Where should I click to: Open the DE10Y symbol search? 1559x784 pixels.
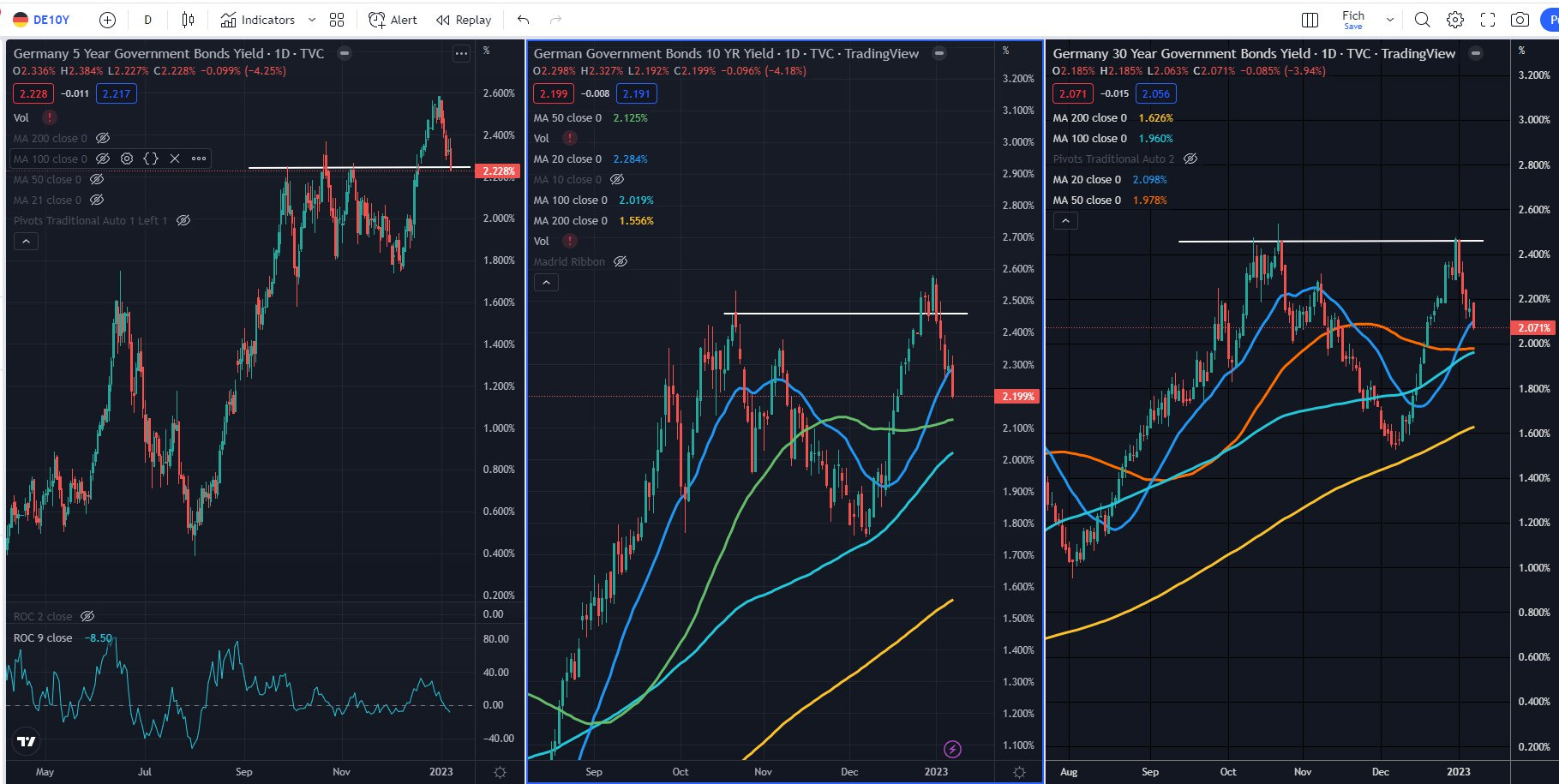pos(41,20)
